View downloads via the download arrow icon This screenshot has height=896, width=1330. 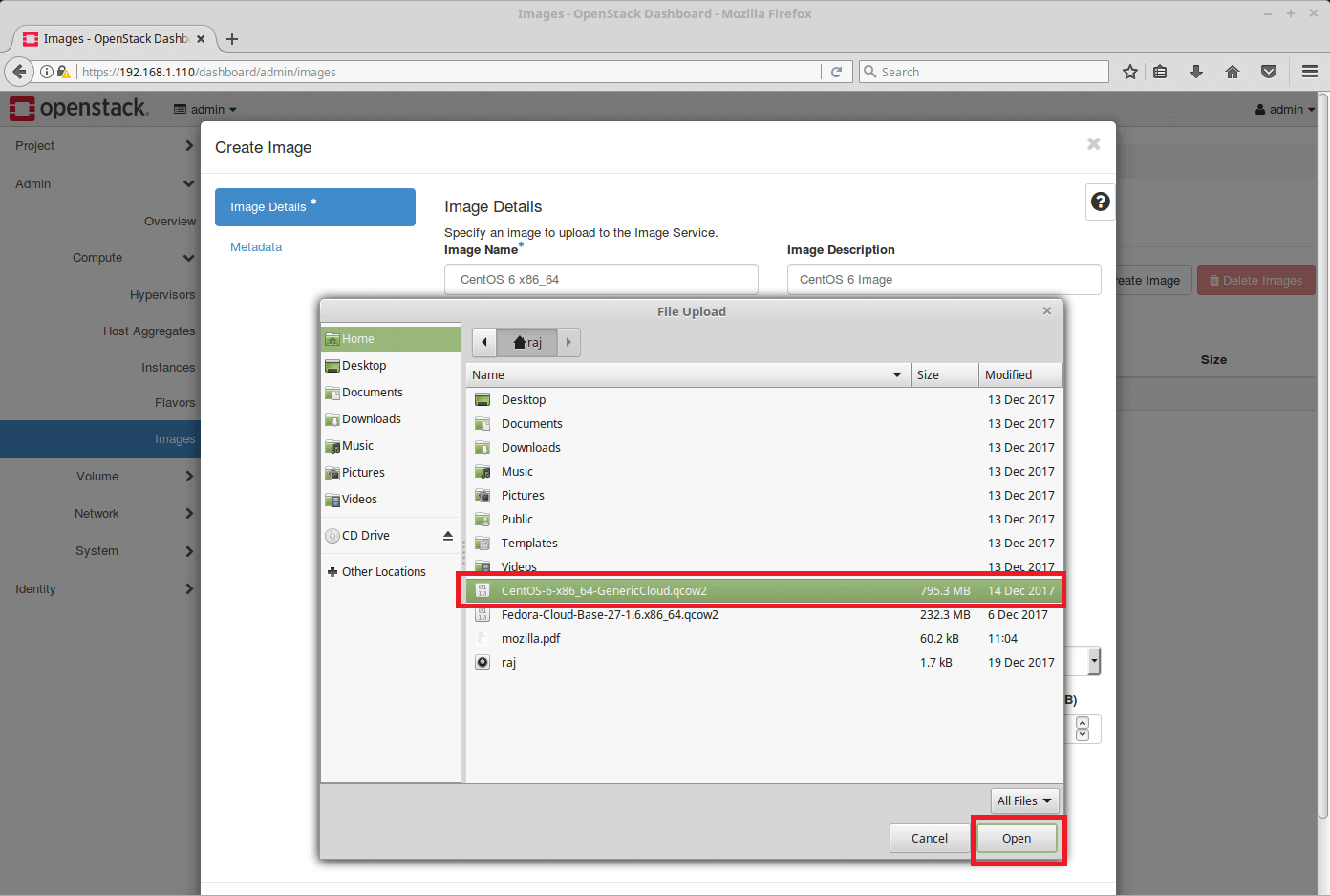1196,72
